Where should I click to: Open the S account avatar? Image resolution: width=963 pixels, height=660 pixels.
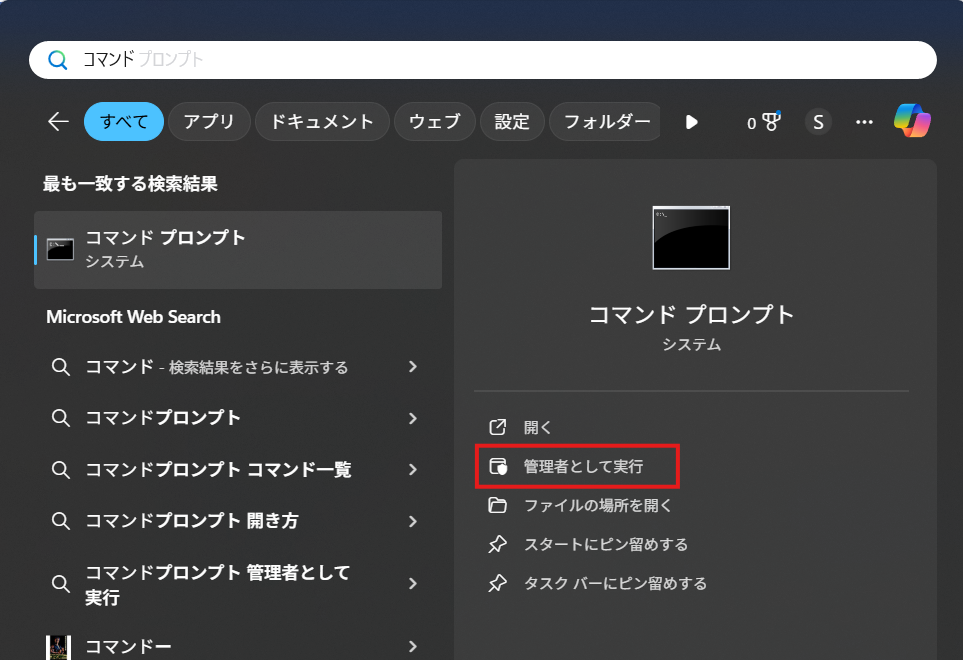[818, 122]
